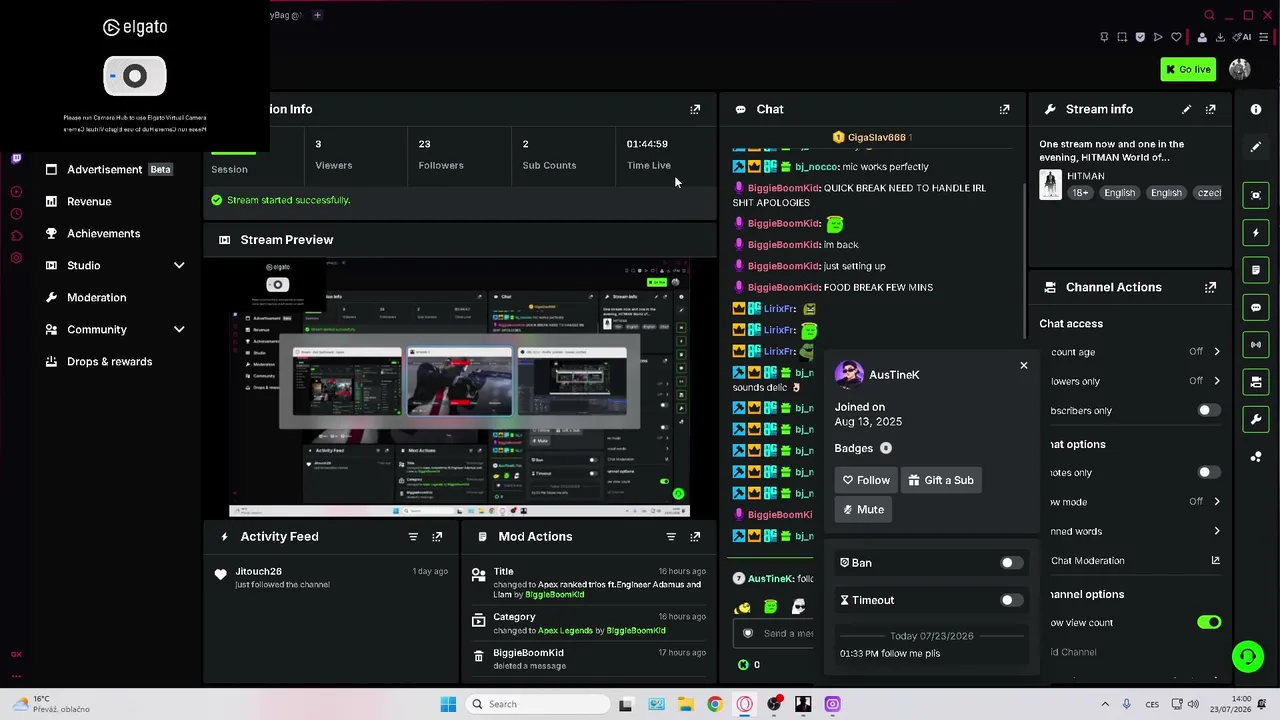Click the green Go live button
The image size is (1280, 720).
click(x=1188, y=69)
